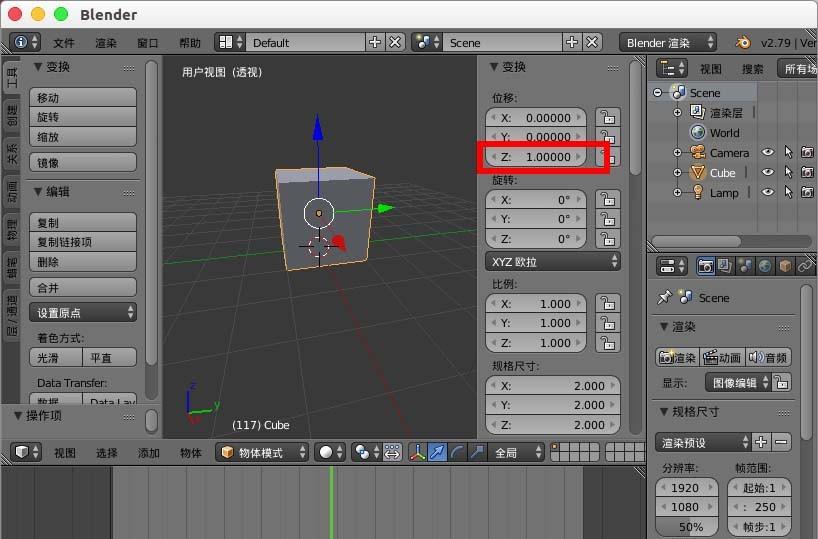The image size is (818, 539).
Task: Open the 渲染预设 presets dropdown
Action: click(x=703, y=442)
